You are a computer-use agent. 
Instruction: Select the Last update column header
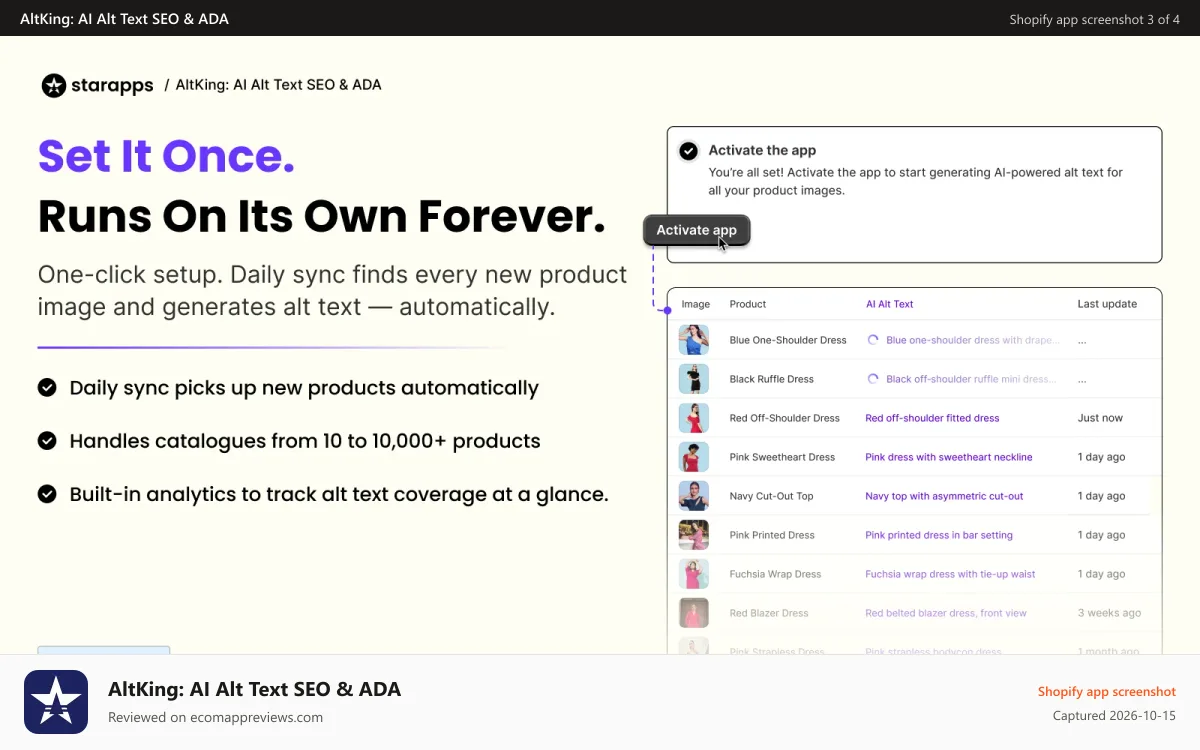[1107, 304]
